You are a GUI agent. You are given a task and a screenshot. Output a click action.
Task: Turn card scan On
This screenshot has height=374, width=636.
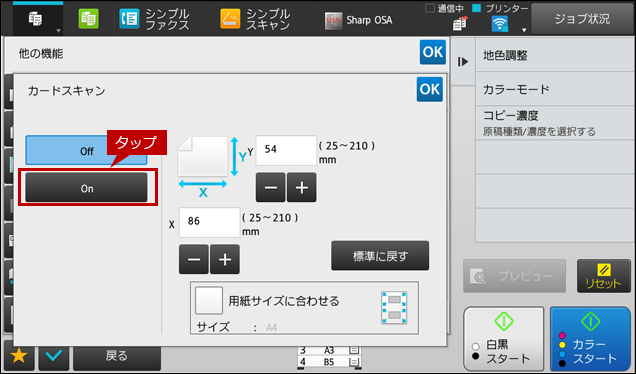[86, 188]
